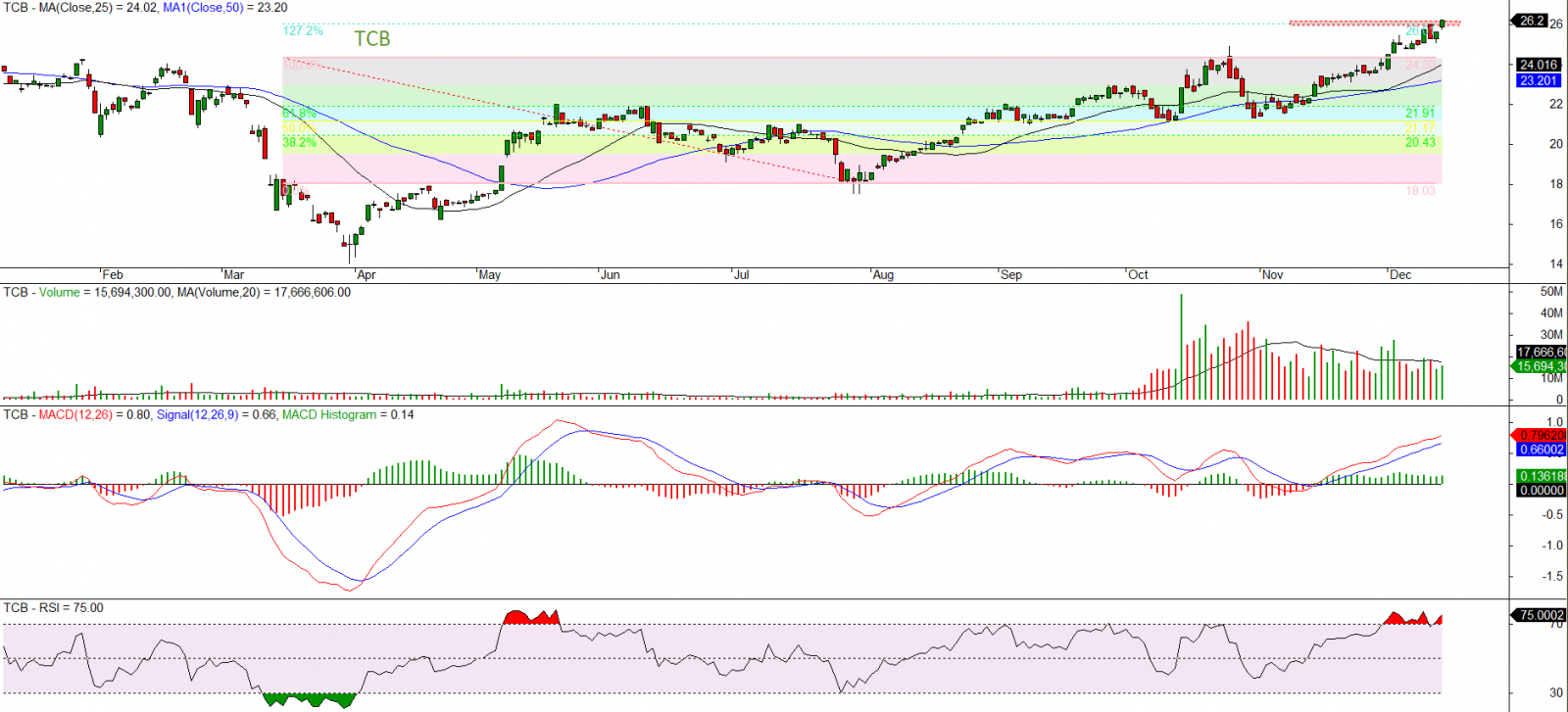Click the Sep label on time axis
The image size is (1568, 712).
point(1011,275)
